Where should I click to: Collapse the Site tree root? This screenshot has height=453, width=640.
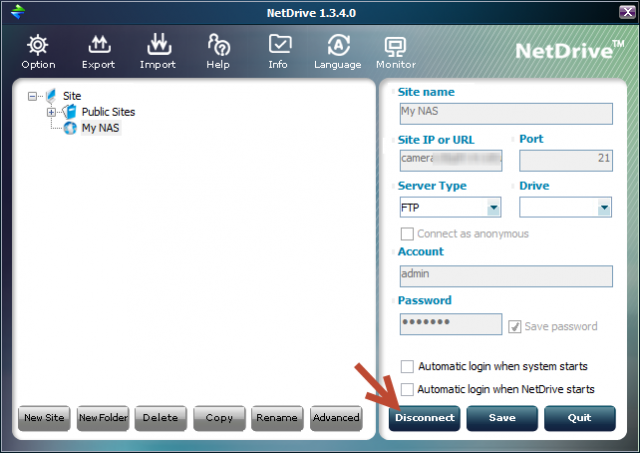point(32,96)
